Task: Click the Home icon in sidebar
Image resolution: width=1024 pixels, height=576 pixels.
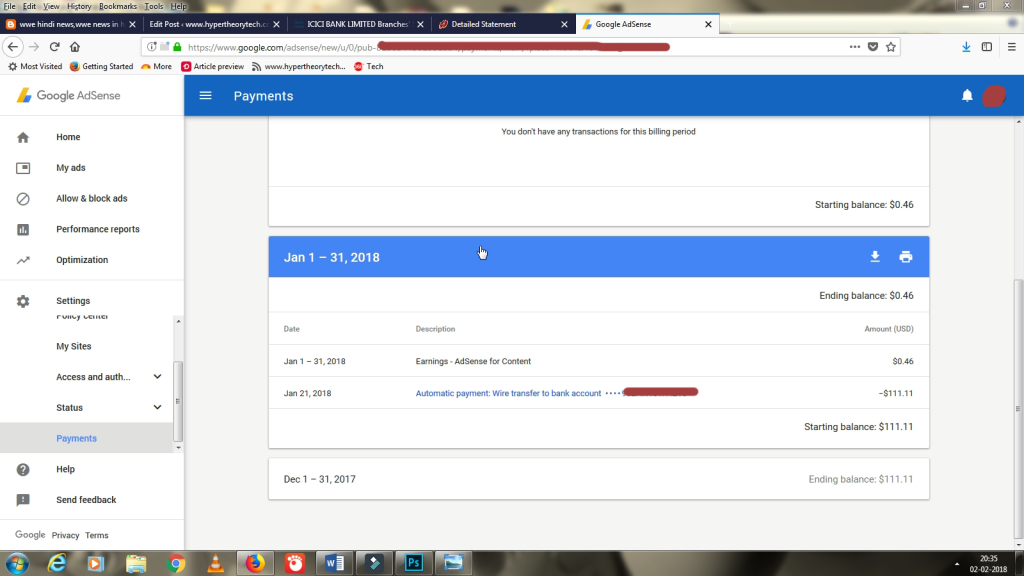Action: click(23, 137)
